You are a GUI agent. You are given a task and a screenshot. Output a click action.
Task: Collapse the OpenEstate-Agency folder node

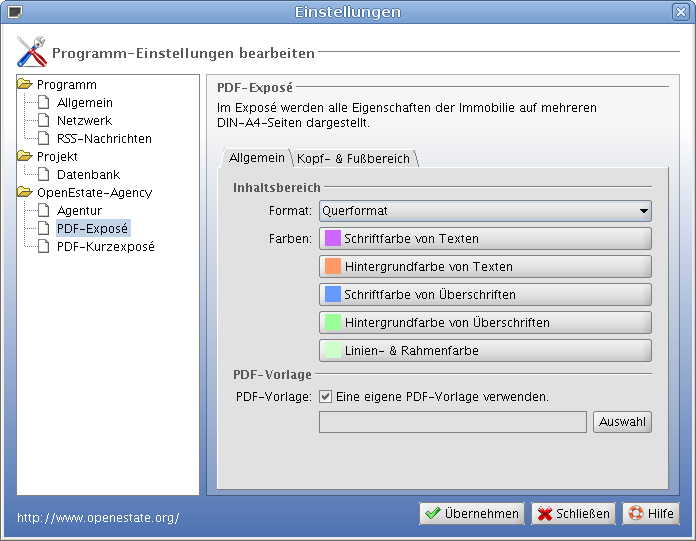tap(25, 193)
